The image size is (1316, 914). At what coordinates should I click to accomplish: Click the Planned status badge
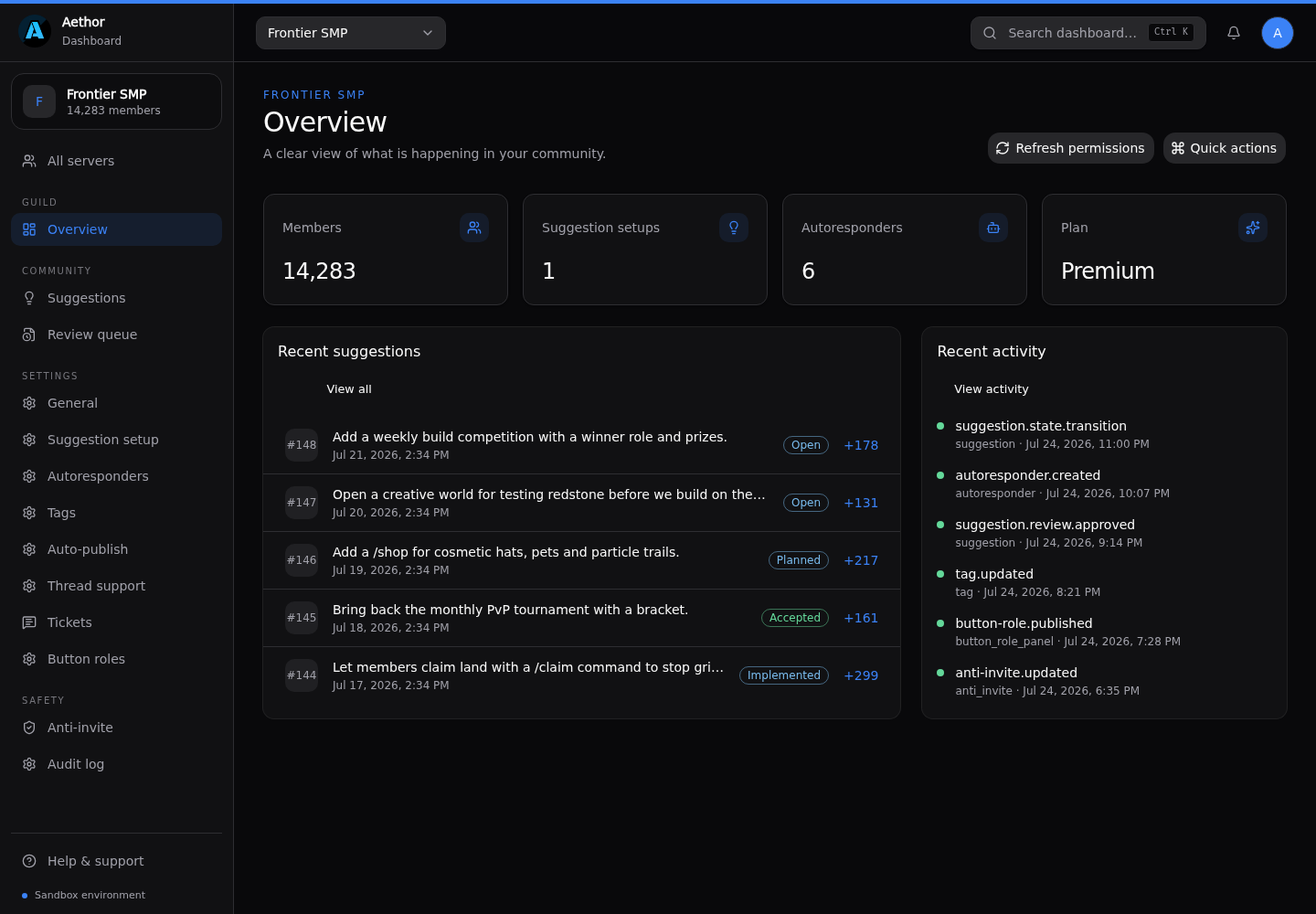pyautogui.click(x=799, y=560)
